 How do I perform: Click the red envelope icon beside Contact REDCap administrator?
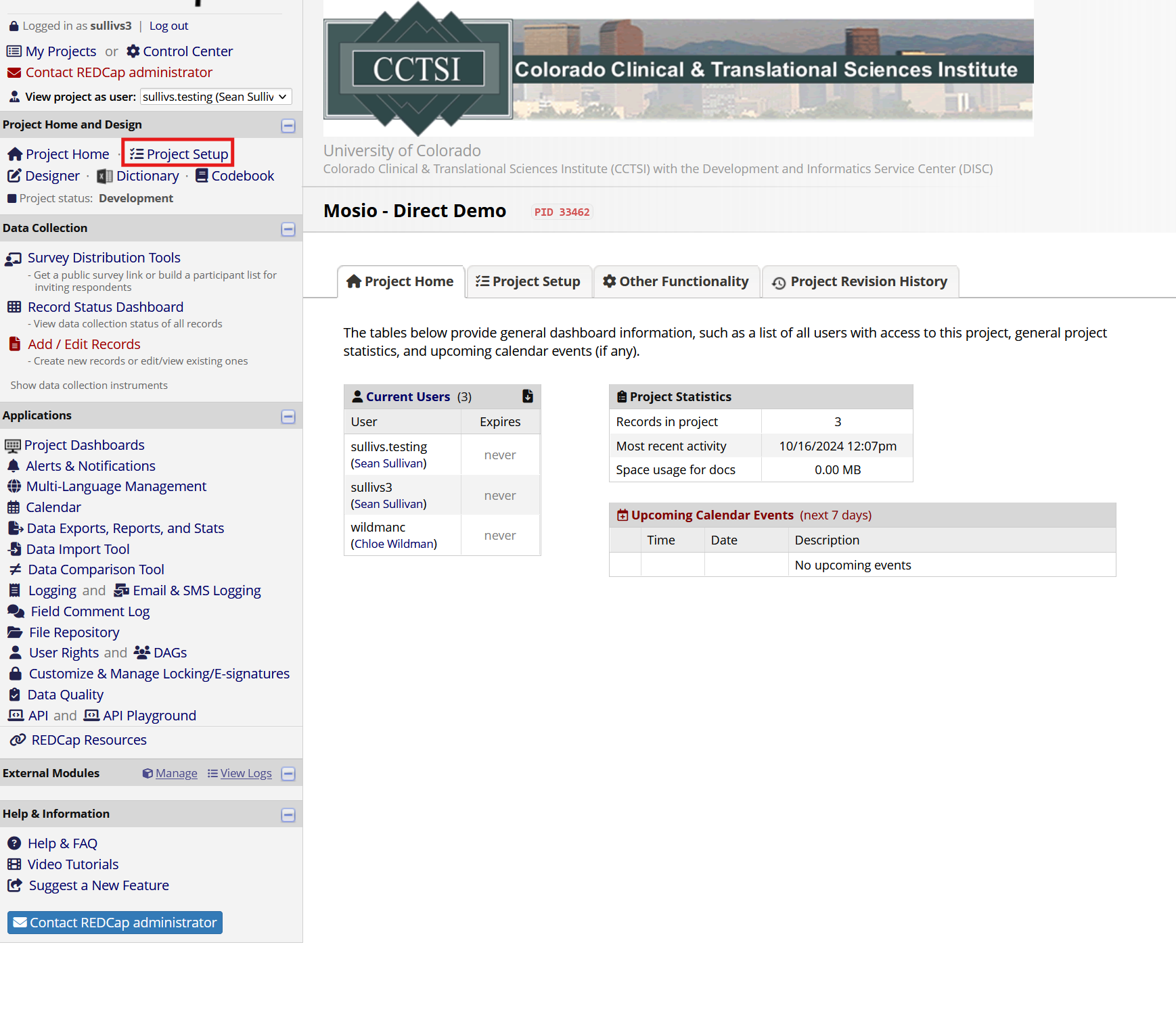14,72
